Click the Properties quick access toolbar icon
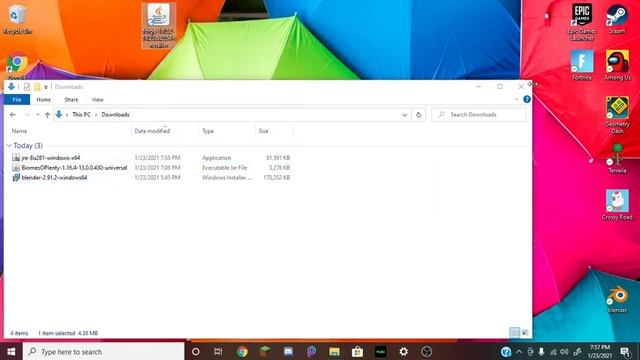Screen dimensions: 640x360 [27, 87]
